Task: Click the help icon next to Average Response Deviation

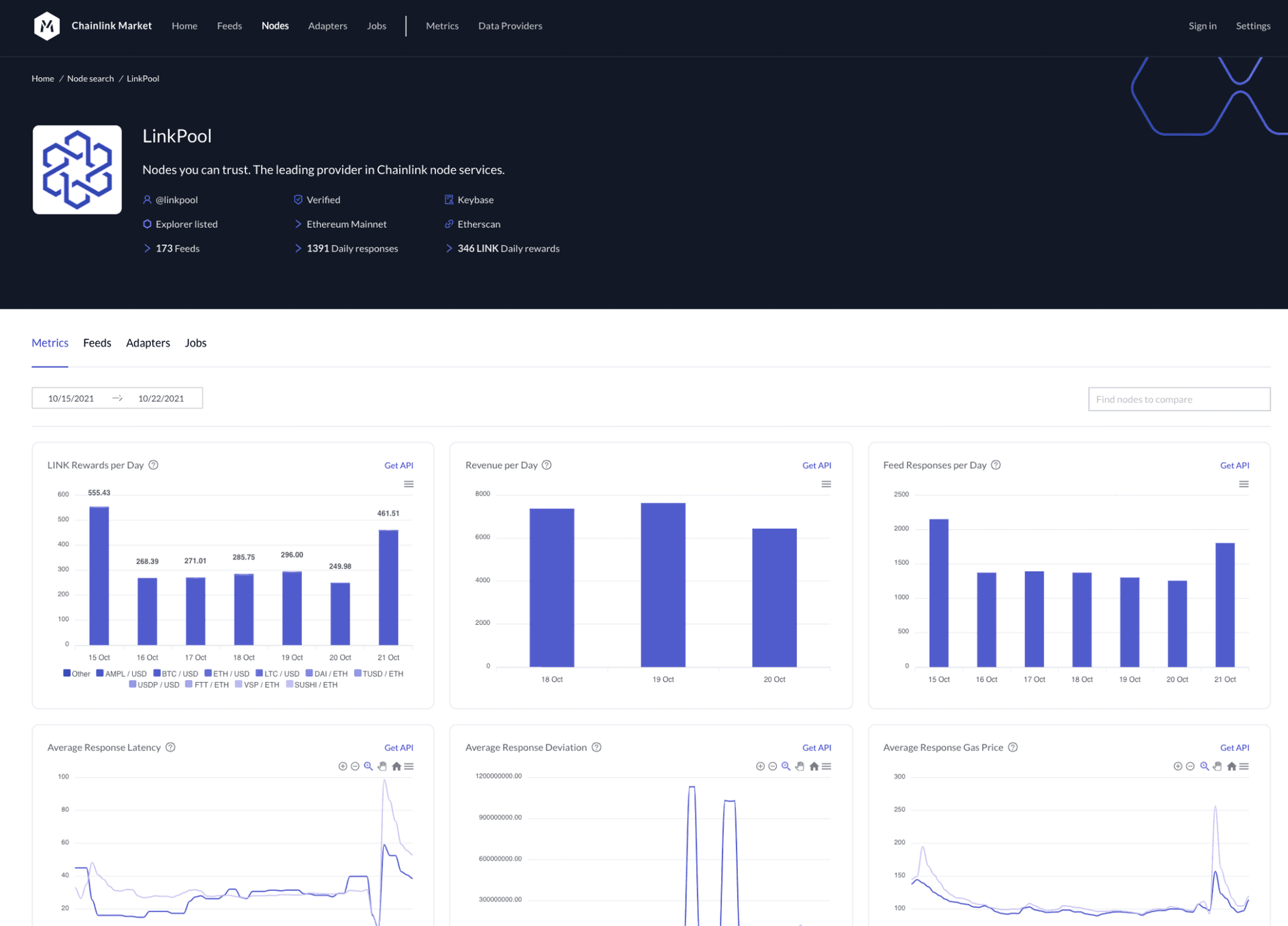Action: point(596,747)
